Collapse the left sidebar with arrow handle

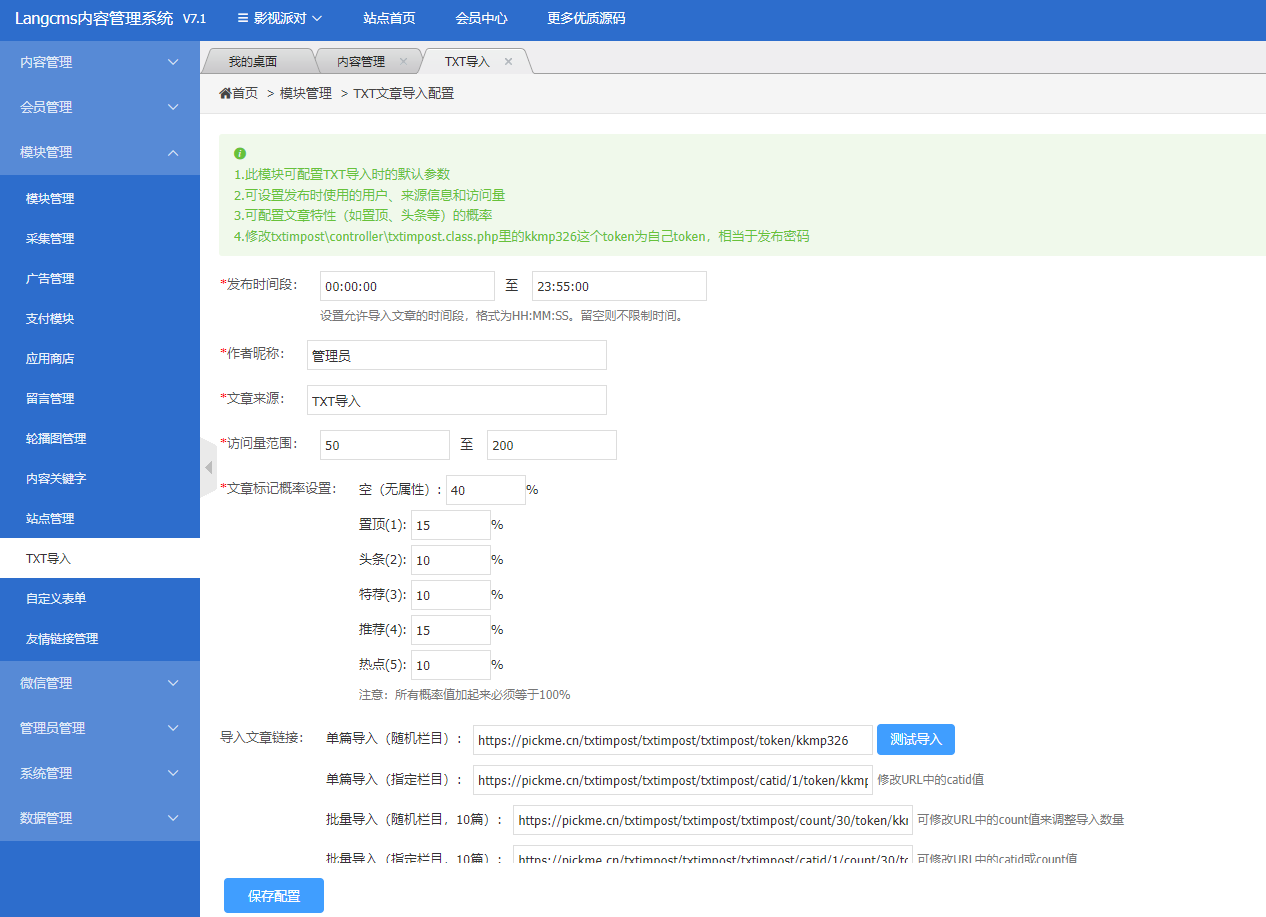click(x=208, y=467)
